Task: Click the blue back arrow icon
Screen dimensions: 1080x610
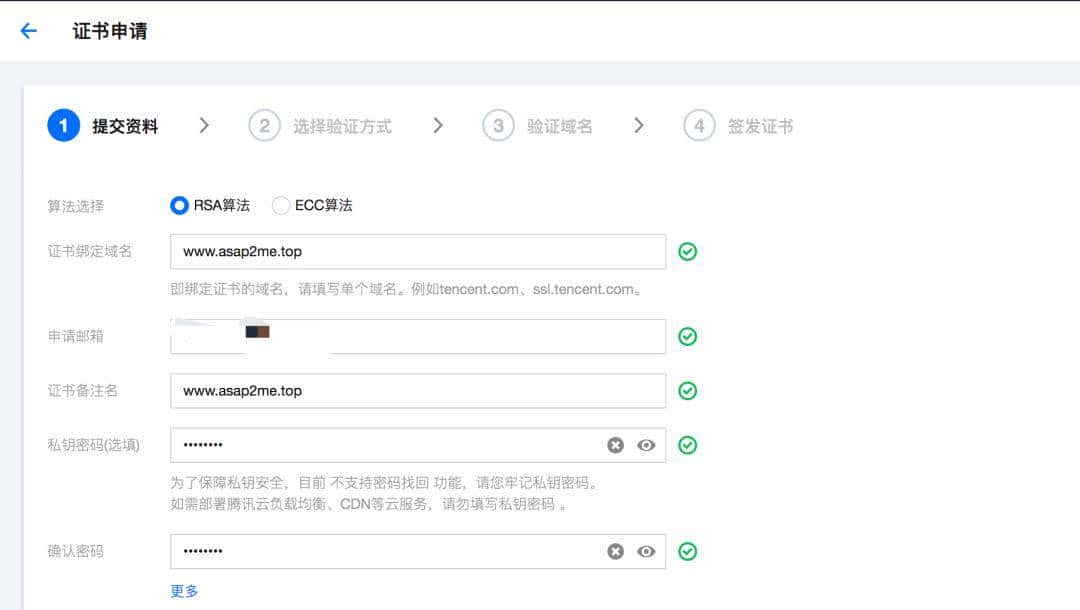Action: [27, 31]
